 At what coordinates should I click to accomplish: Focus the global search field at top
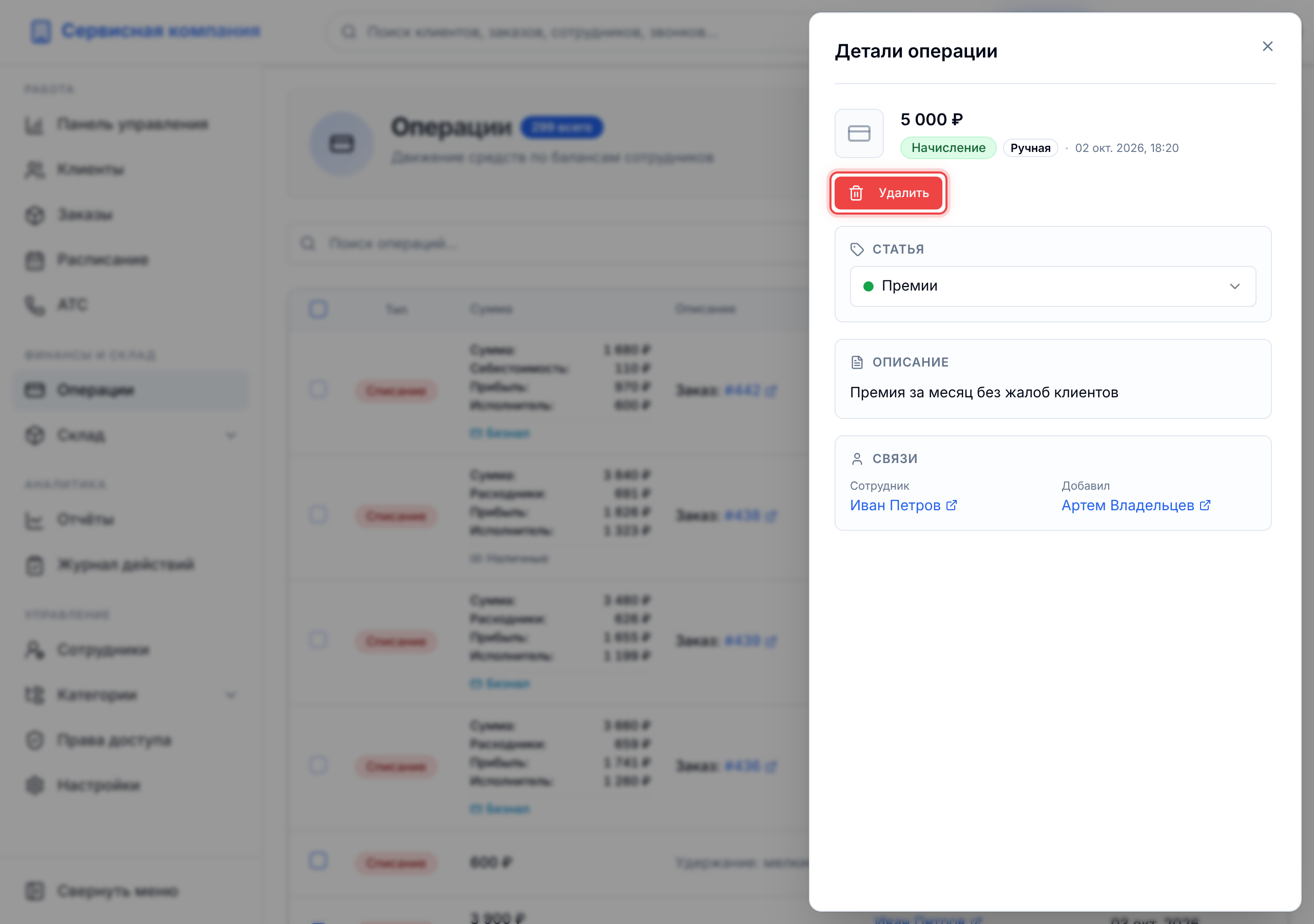pos(567,31)
